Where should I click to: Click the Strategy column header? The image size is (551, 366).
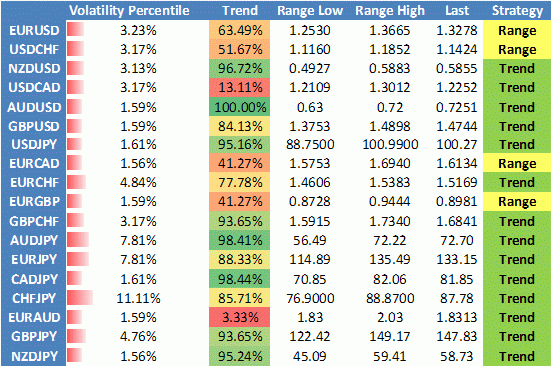point(517,11)
